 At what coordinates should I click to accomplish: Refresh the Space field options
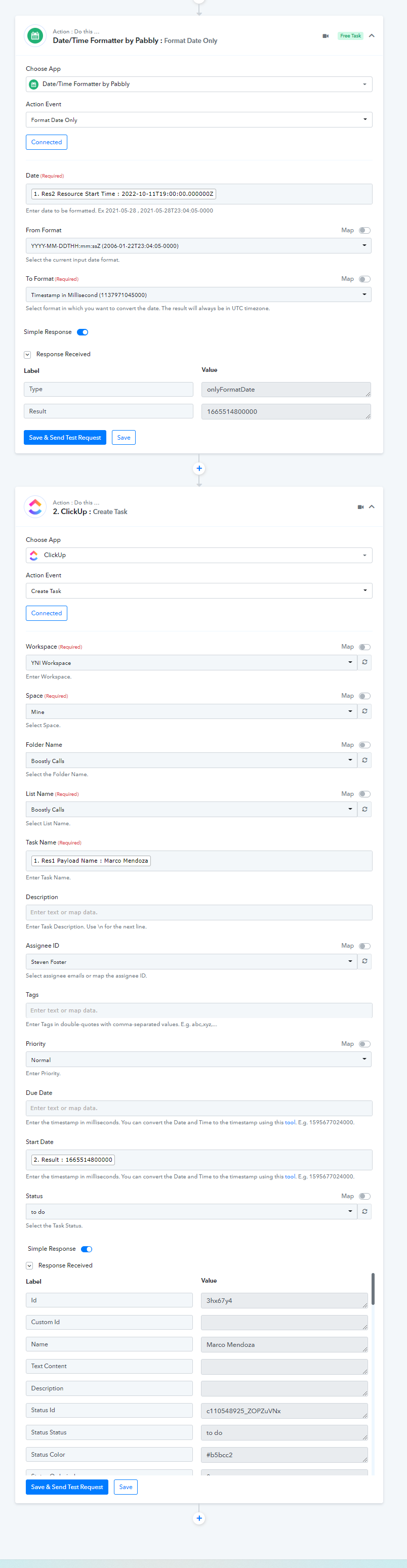point(364,711)
